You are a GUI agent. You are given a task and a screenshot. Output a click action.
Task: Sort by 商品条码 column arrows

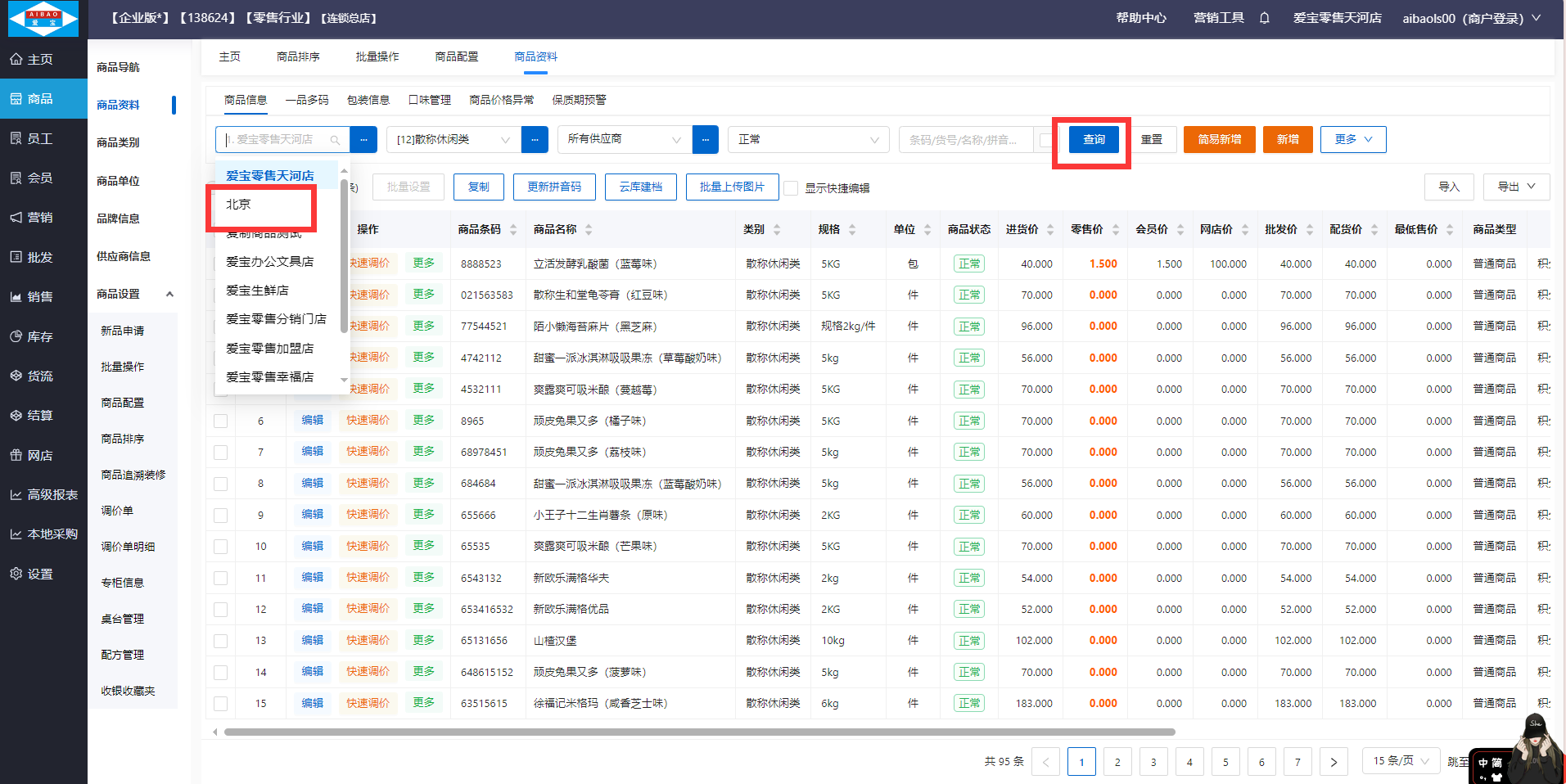(513, 230)
